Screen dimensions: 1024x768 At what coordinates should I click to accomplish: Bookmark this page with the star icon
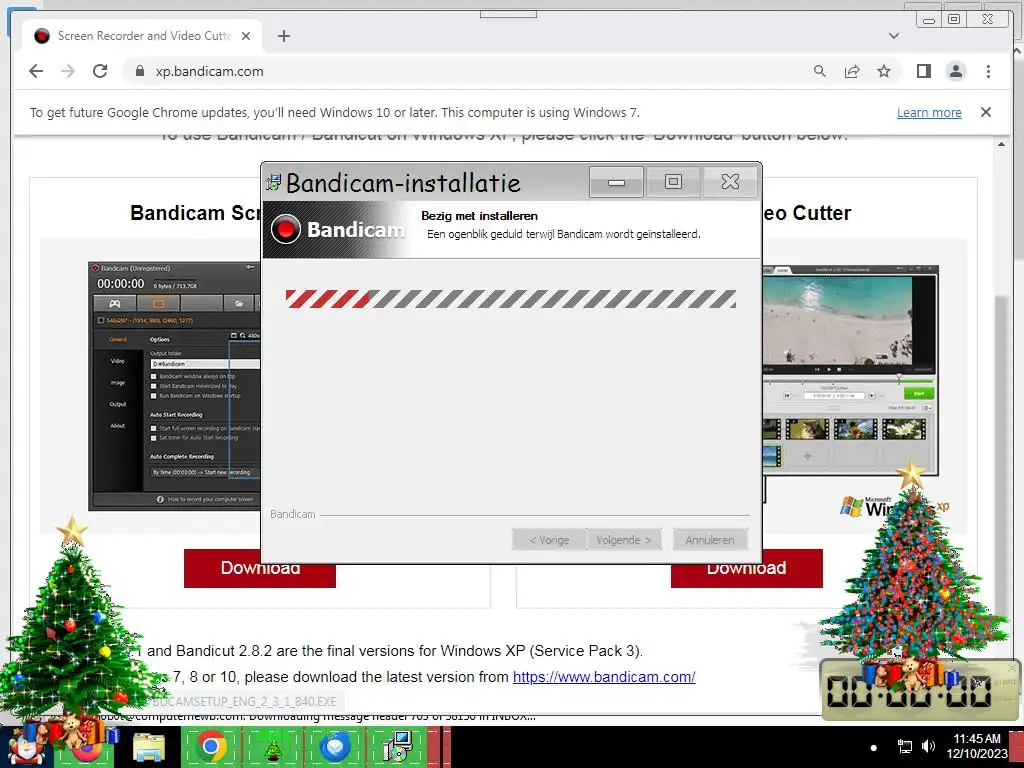pos(884,71)
